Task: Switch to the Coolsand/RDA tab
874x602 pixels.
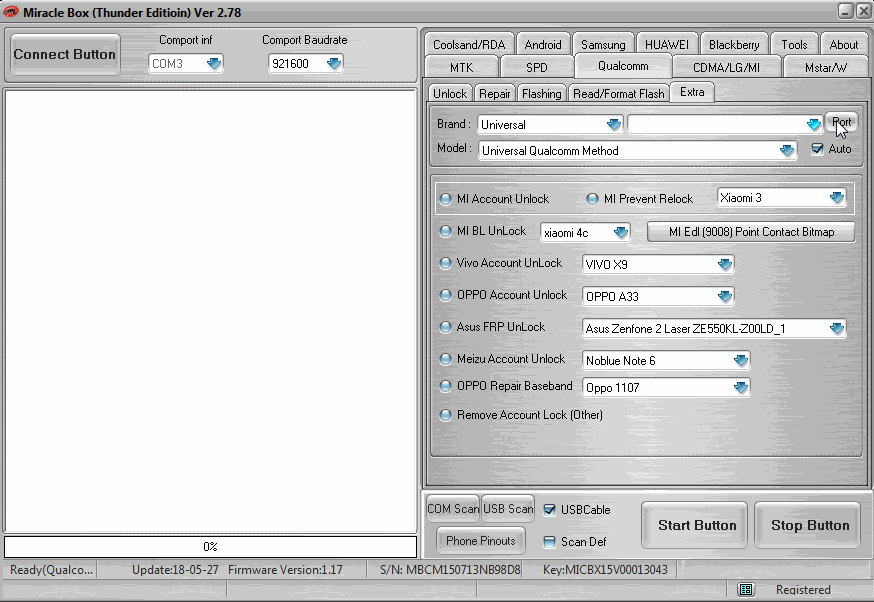Action: point(469,45)
